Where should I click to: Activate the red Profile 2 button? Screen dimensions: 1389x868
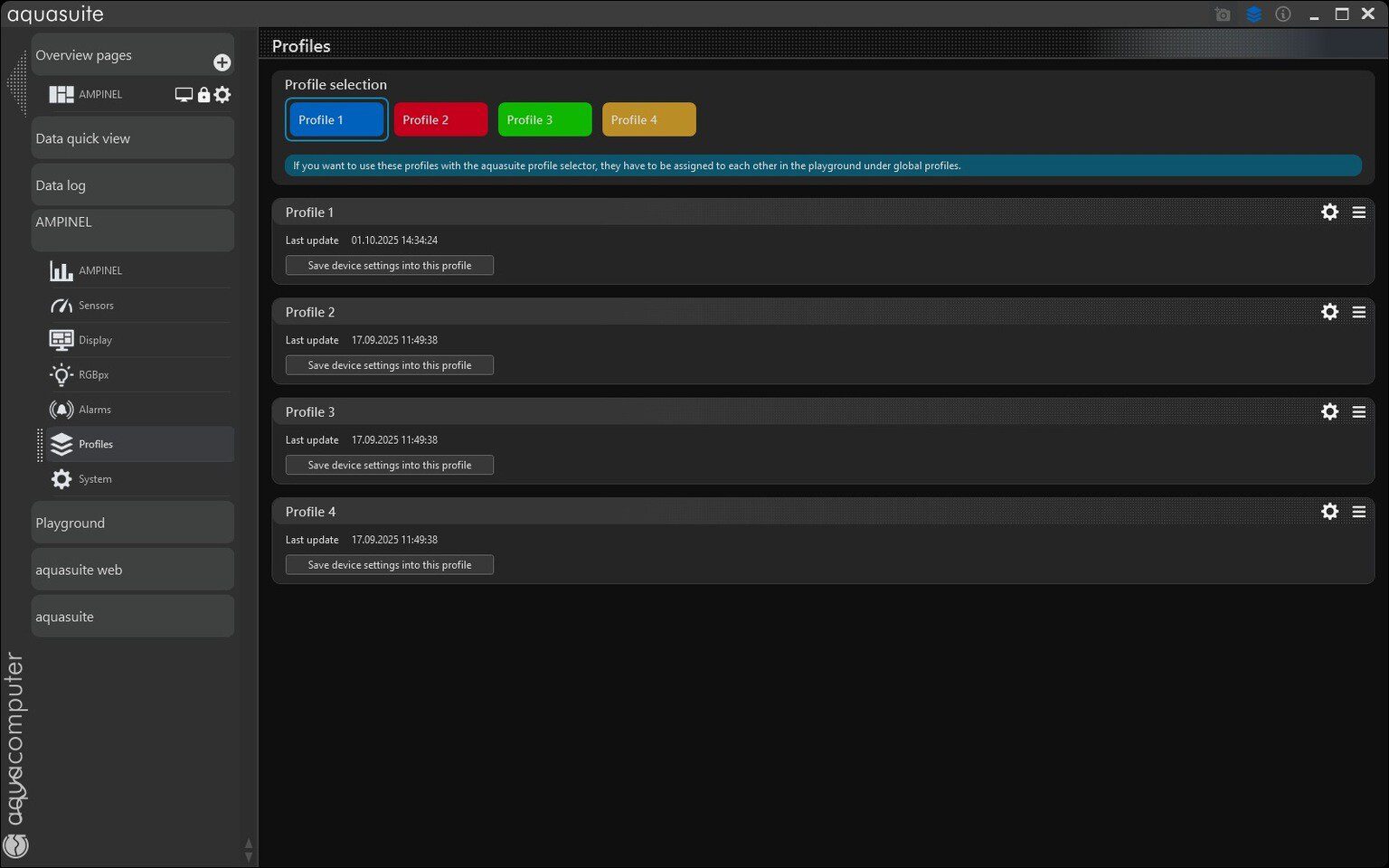[440, 119]
